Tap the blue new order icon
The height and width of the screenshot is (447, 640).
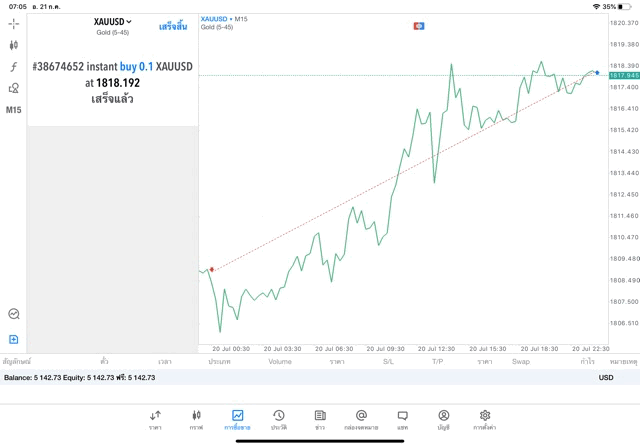pyautogui.click(x=14, y=339)
